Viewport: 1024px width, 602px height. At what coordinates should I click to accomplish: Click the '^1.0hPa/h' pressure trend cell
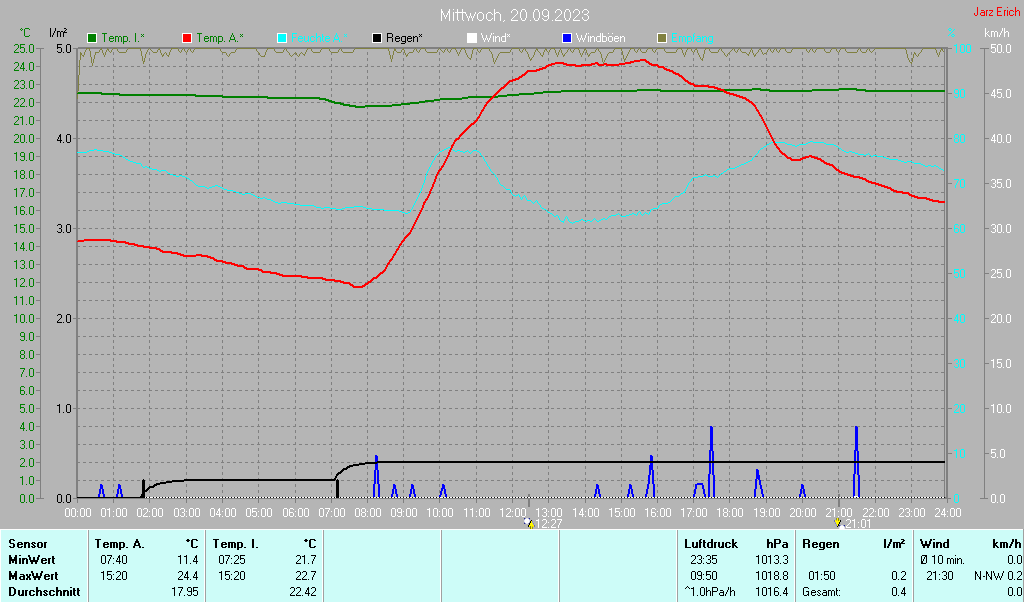tap(709, 592)
